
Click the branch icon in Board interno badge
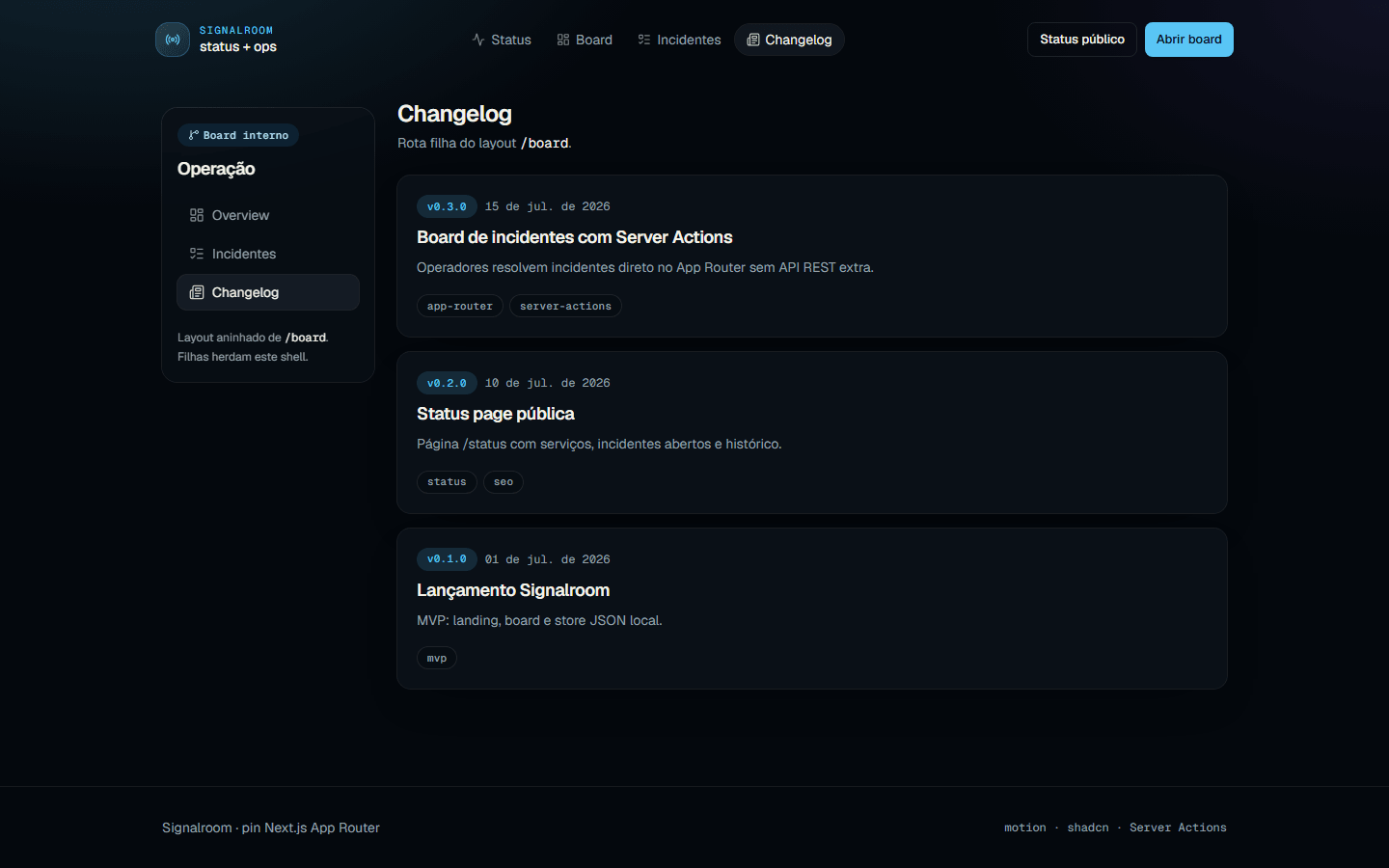[194, 136]
